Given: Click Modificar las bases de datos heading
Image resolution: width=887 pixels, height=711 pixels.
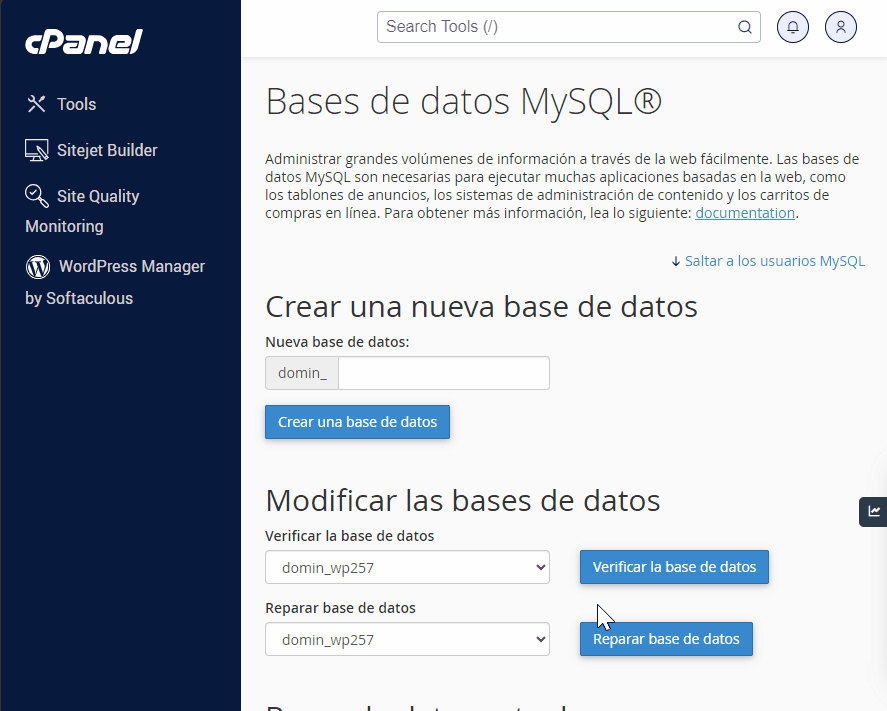Looking at the screenshot, I should pos(463,501).
